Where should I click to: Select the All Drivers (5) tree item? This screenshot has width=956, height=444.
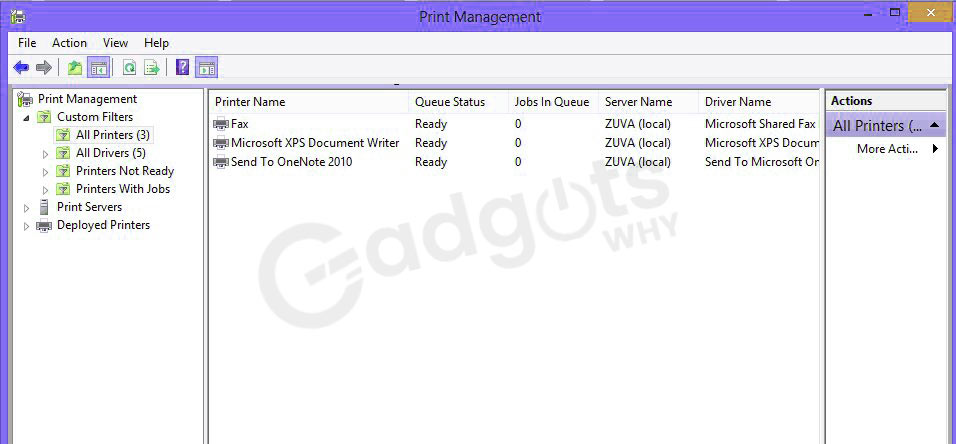coord(110,152)
